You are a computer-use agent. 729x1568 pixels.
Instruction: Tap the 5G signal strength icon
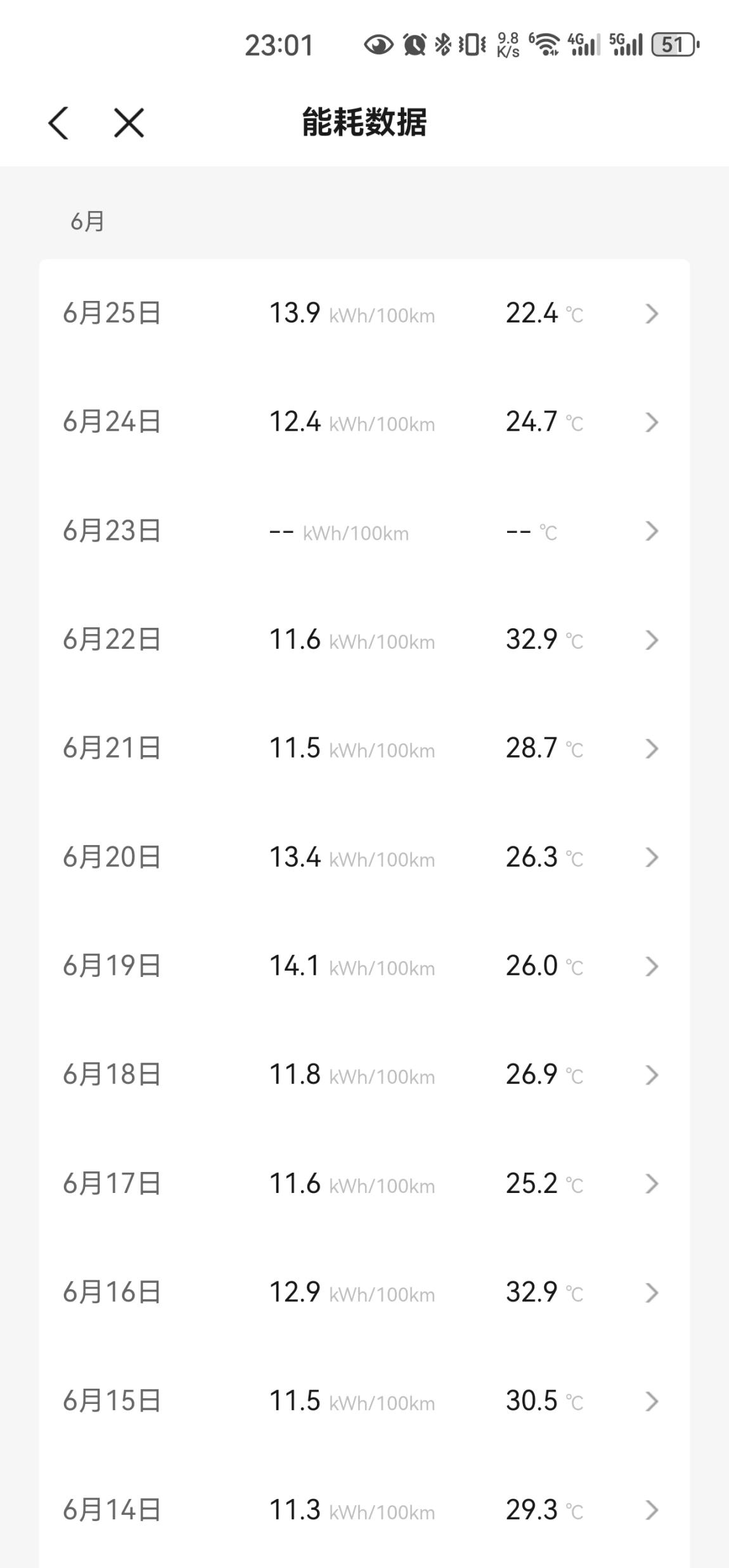pyautogui.click(x=626, y=45)
